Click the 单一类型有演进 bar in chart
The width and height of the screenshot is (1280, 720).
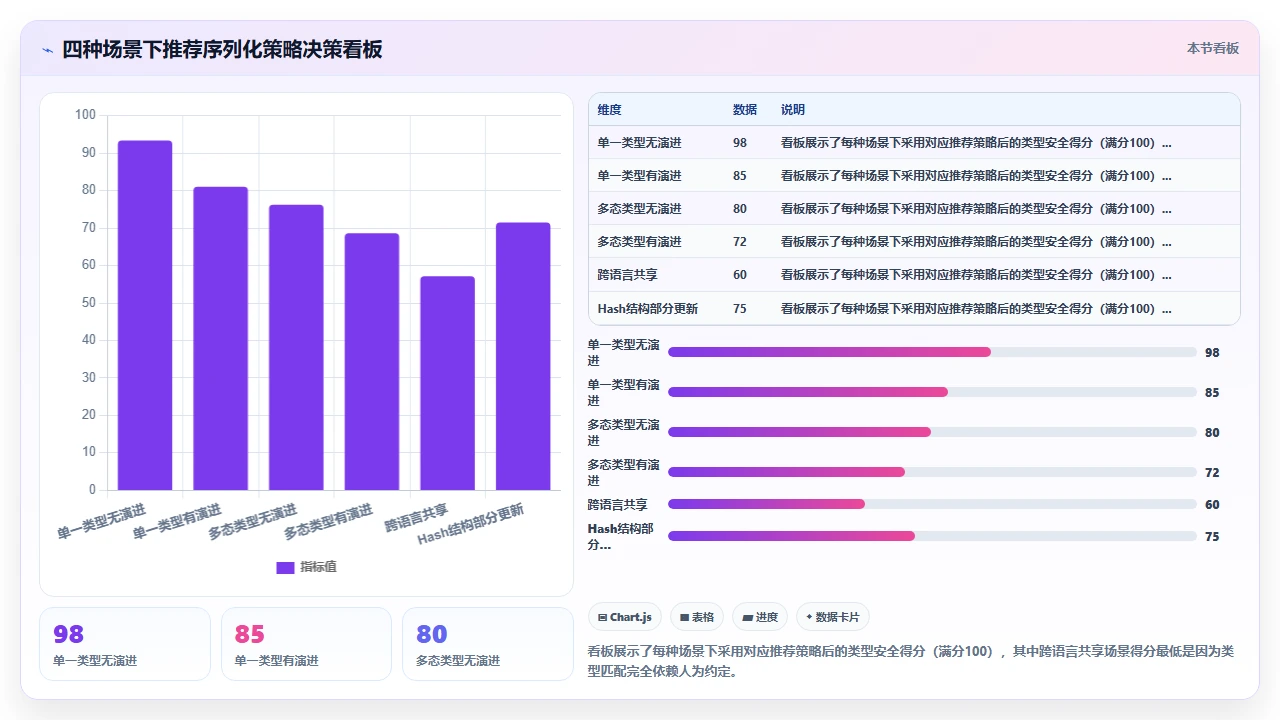point(220,338)
